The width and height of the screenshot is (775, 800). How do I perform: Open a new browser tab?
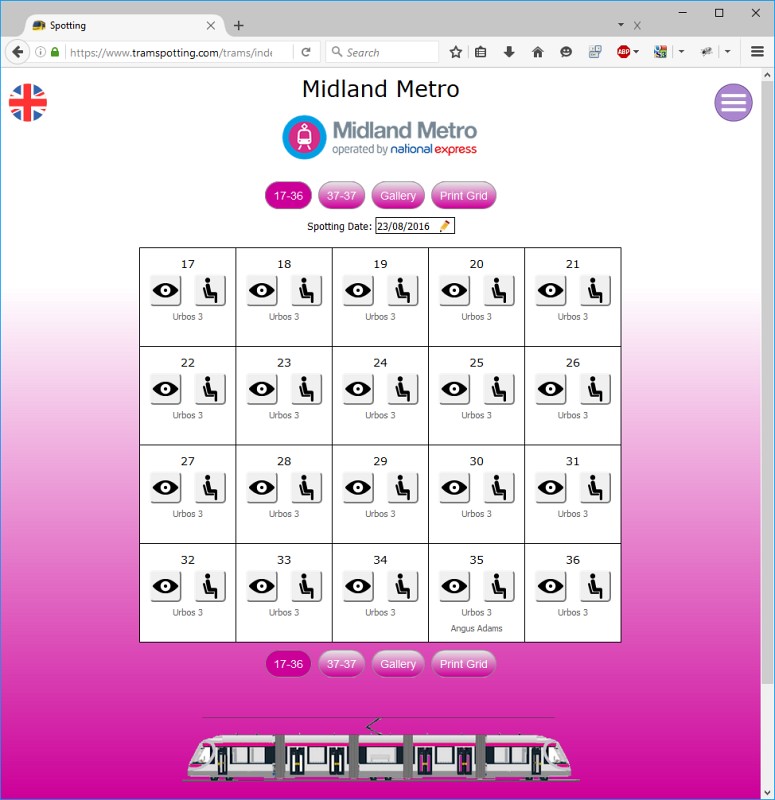(238, 26)
